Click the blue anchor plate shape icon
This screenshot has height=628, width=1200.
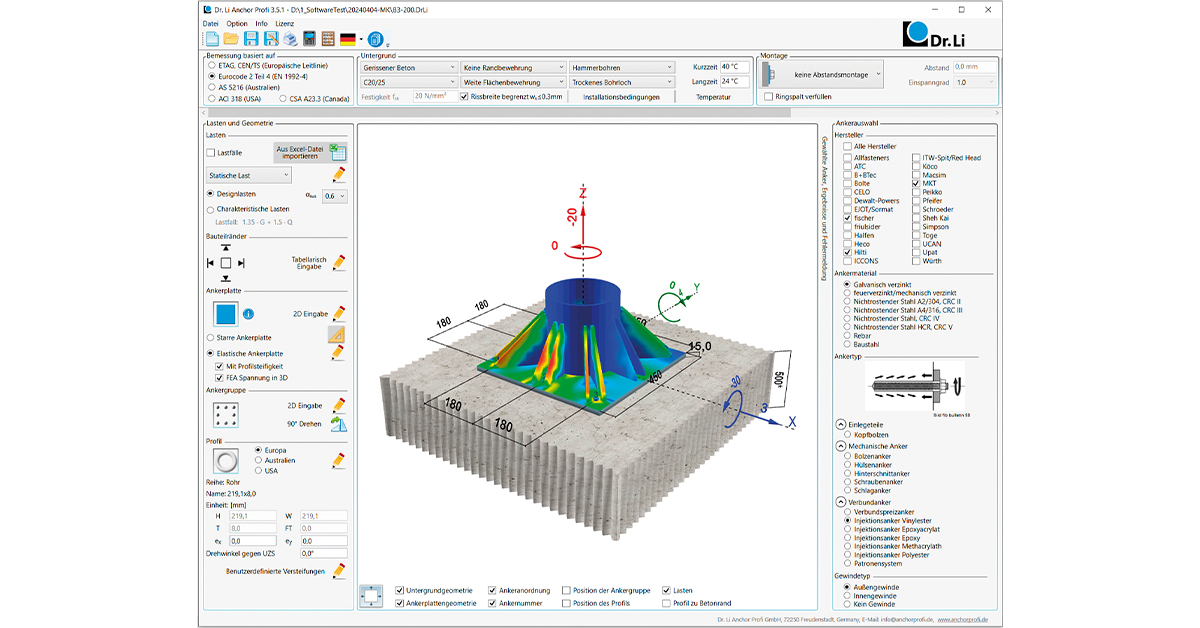tap(225, 314)
